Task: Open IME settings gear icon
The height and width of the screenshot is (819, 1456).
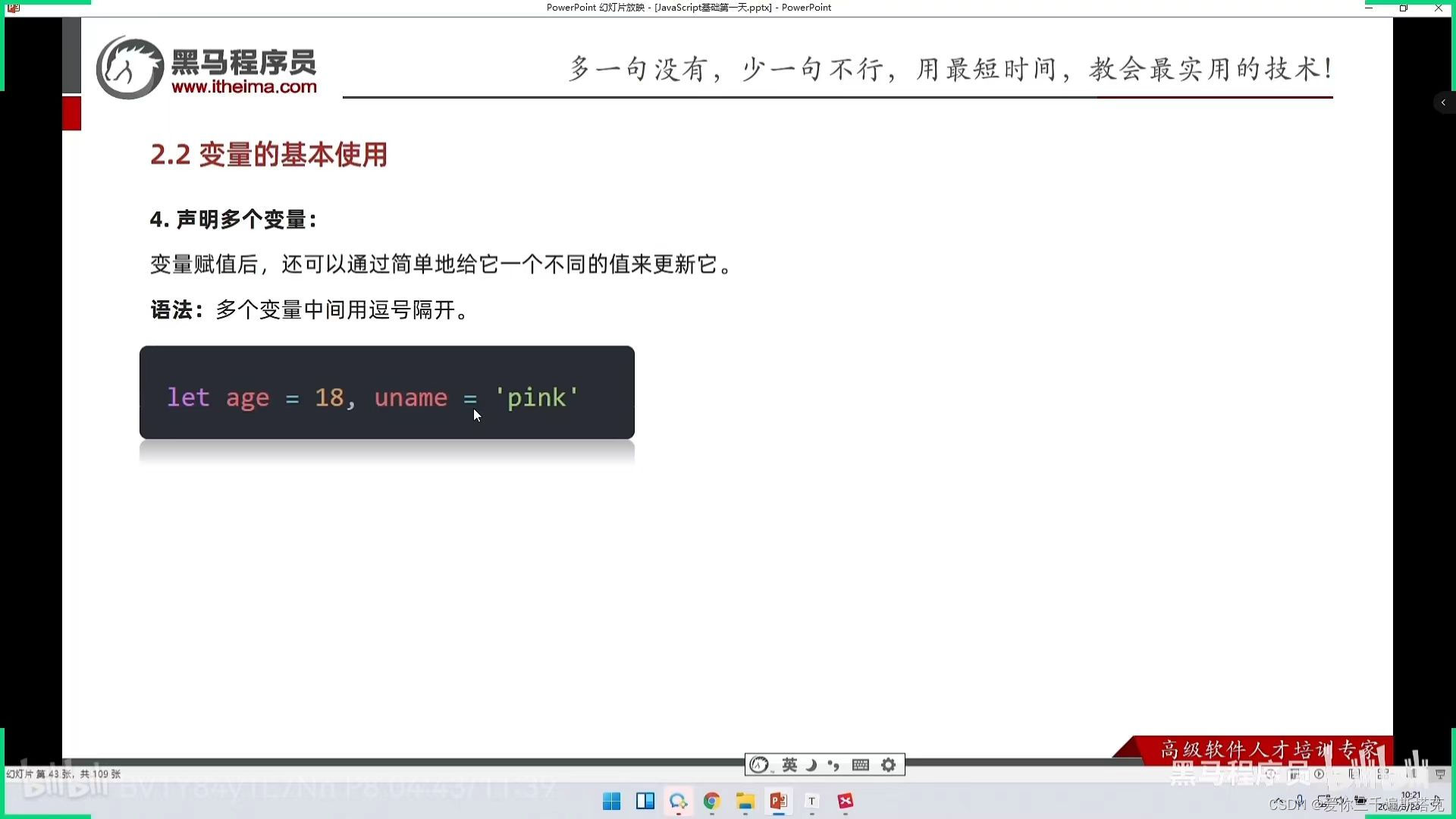Action: pos(889,765)
